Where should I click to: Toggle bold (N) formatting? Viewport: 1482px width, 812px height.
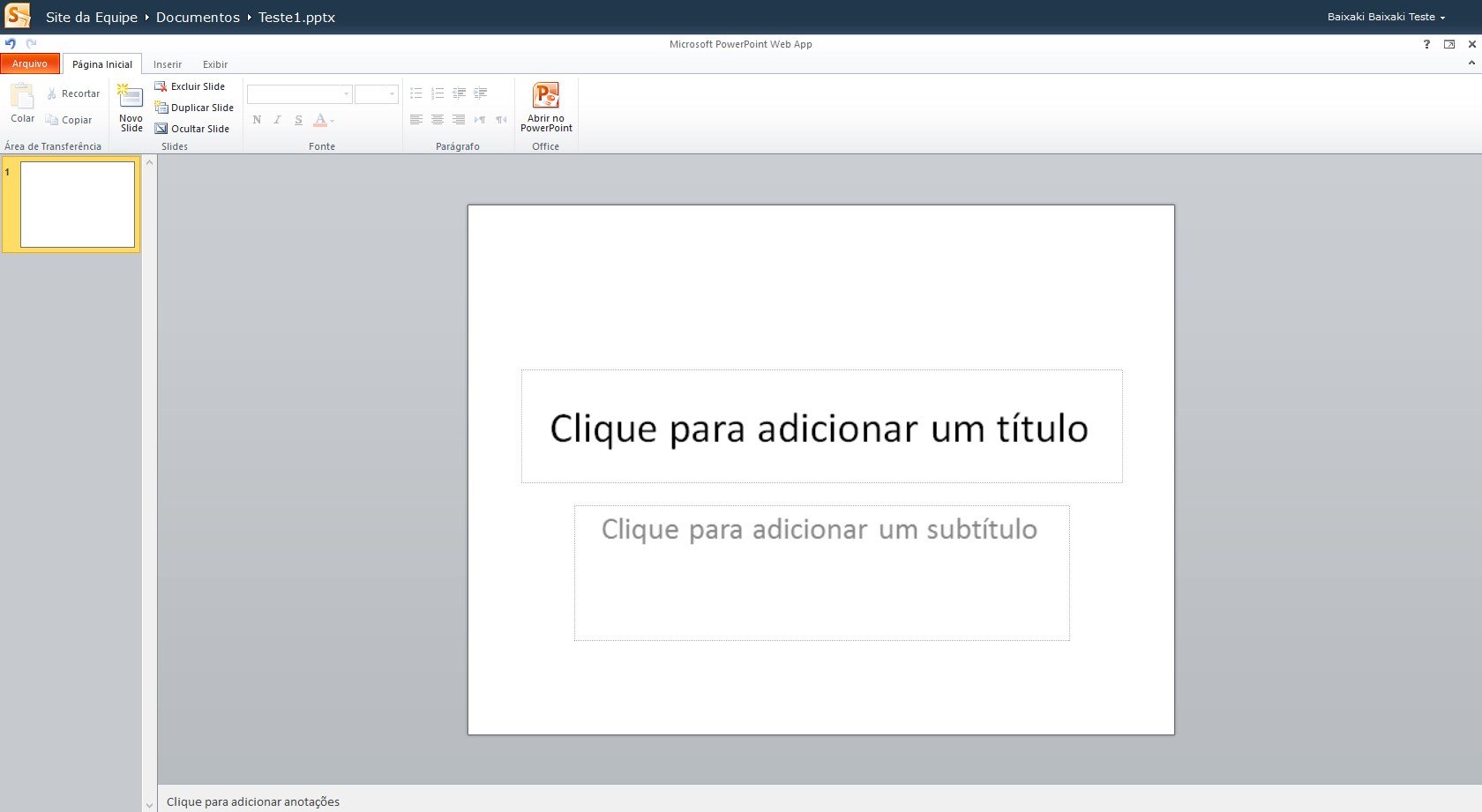[x=257, y=120]
